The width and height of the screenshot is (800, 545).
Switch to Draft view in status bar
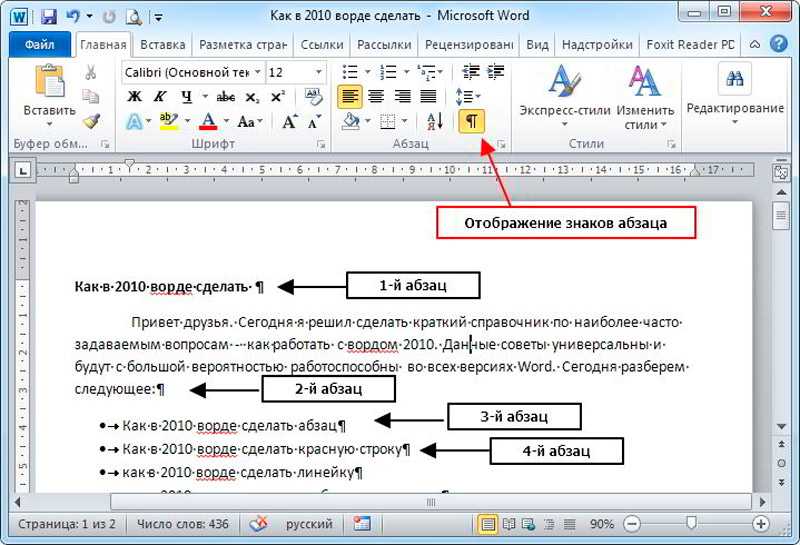pos(569,524)
